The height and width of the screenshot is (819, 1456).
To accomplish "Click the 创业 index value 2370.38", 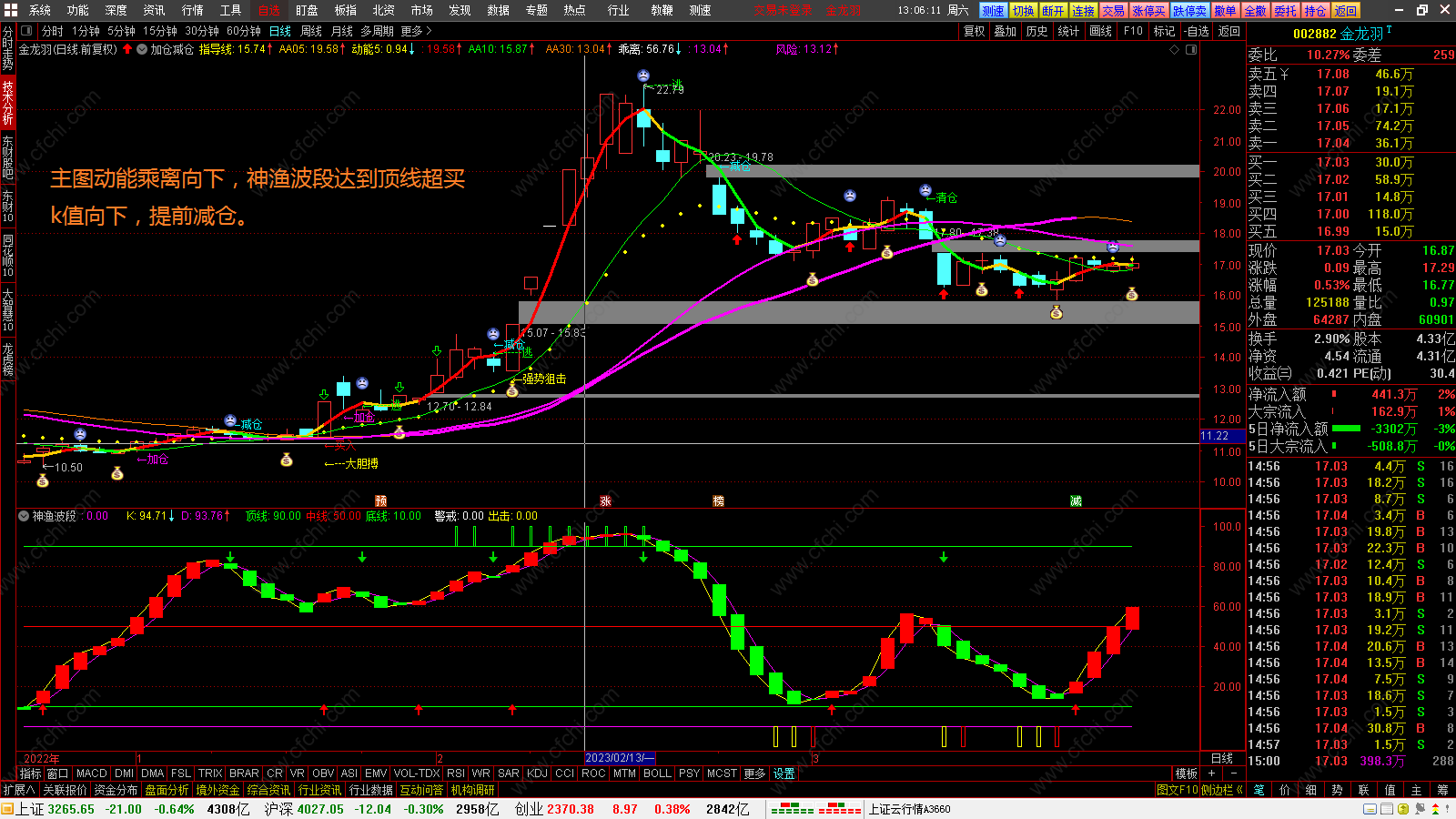I will pos(570,809).
